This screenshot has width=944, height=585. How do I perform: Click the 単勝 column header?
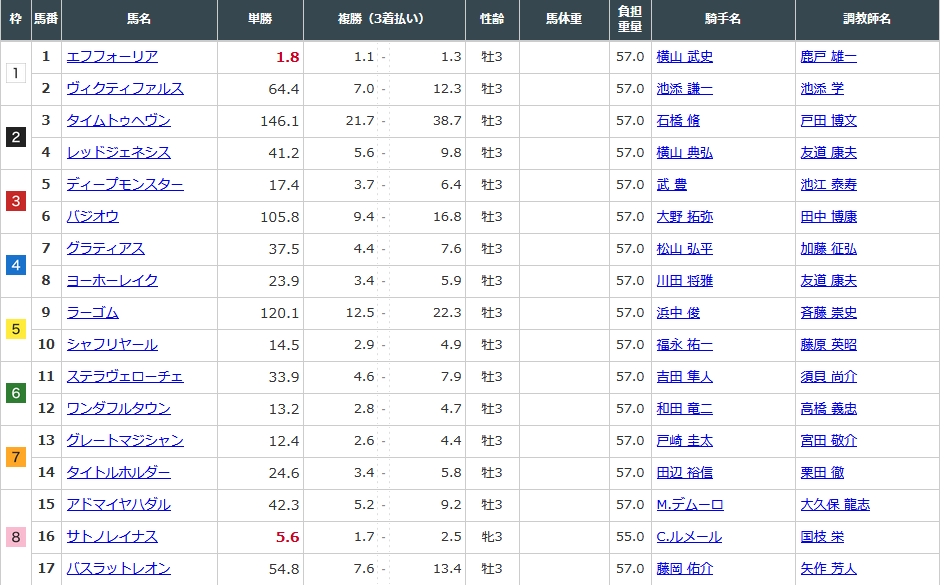point(260,19)
